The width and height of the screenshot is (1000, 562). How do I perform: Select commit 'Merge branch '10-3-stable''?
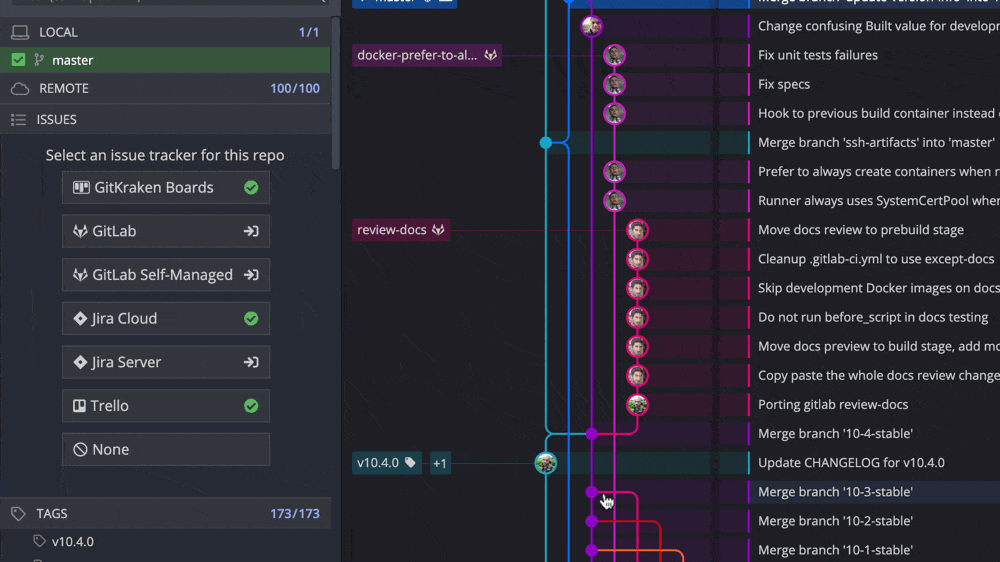pyautogui.click(x=835, y=492)
